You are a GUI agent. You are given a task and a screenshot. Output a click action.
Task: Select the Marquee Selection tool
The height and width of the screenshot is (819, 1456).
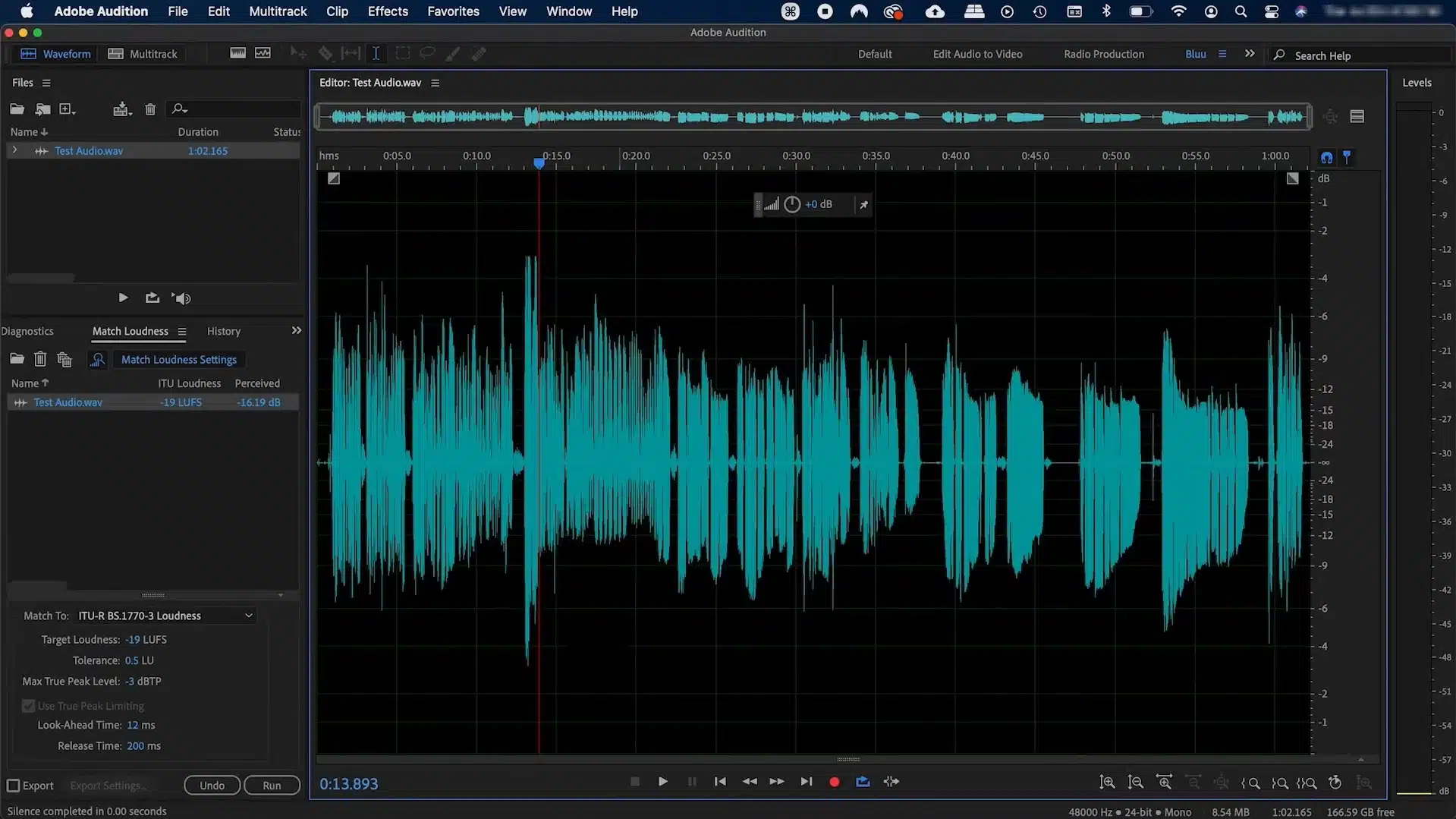(402, 53)
